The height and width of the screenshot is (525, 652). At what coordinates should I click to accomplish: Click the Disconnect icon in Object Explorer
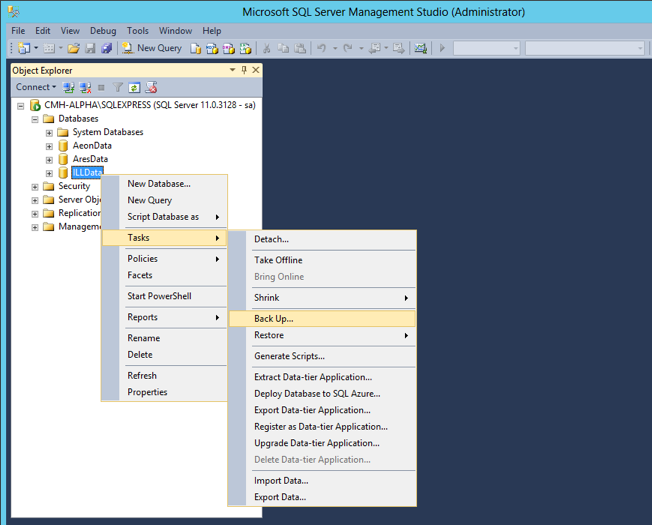(84, 87)
